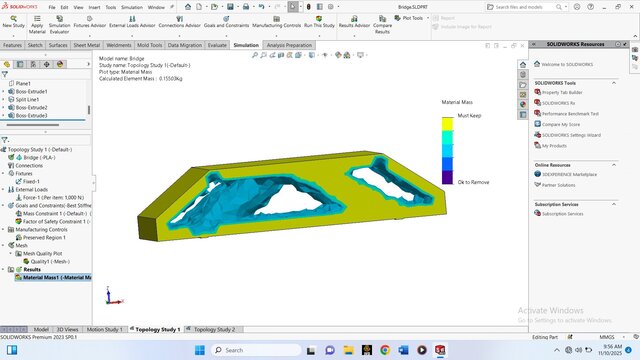Screen dimensions: 640x360
Task: Switch to the PropertyManager tab
Action: 20,64
